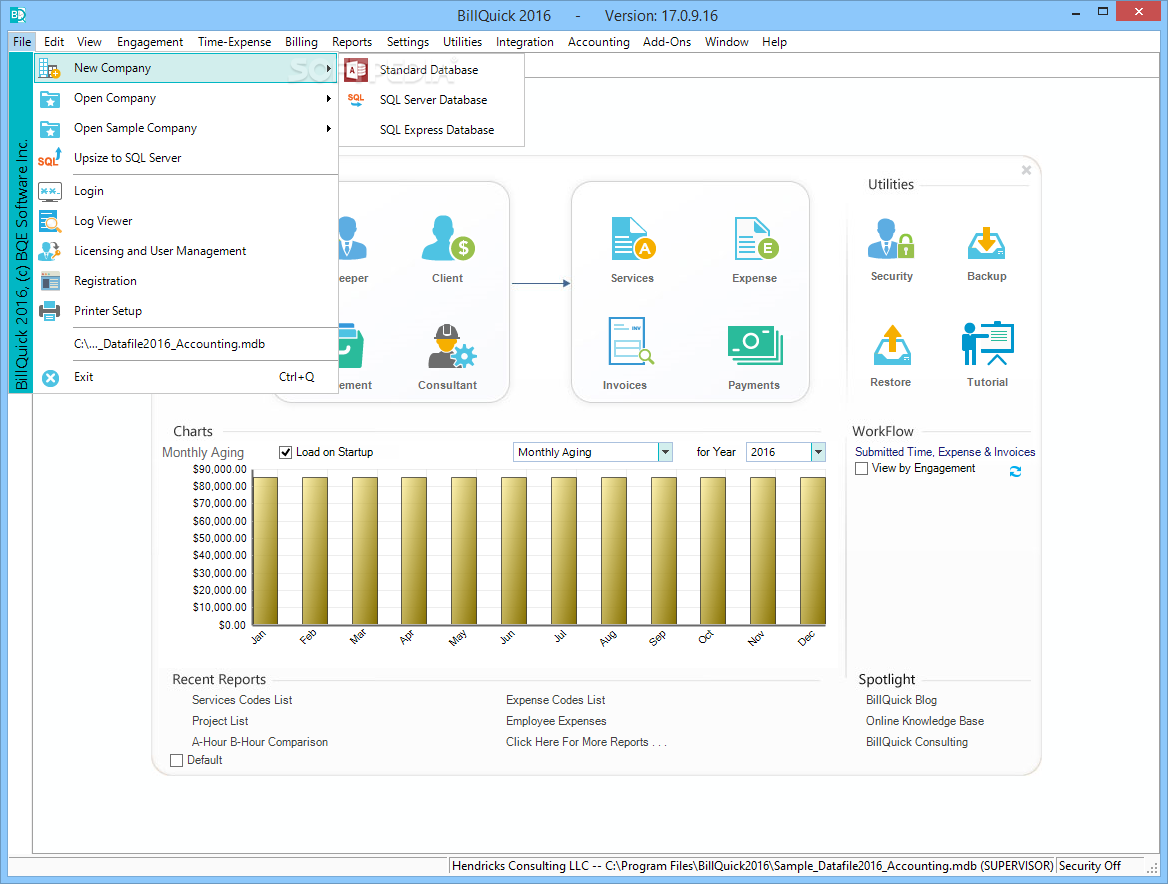Click the Printer Setup printer icon
1168x884 pixels.
point(50,311)
